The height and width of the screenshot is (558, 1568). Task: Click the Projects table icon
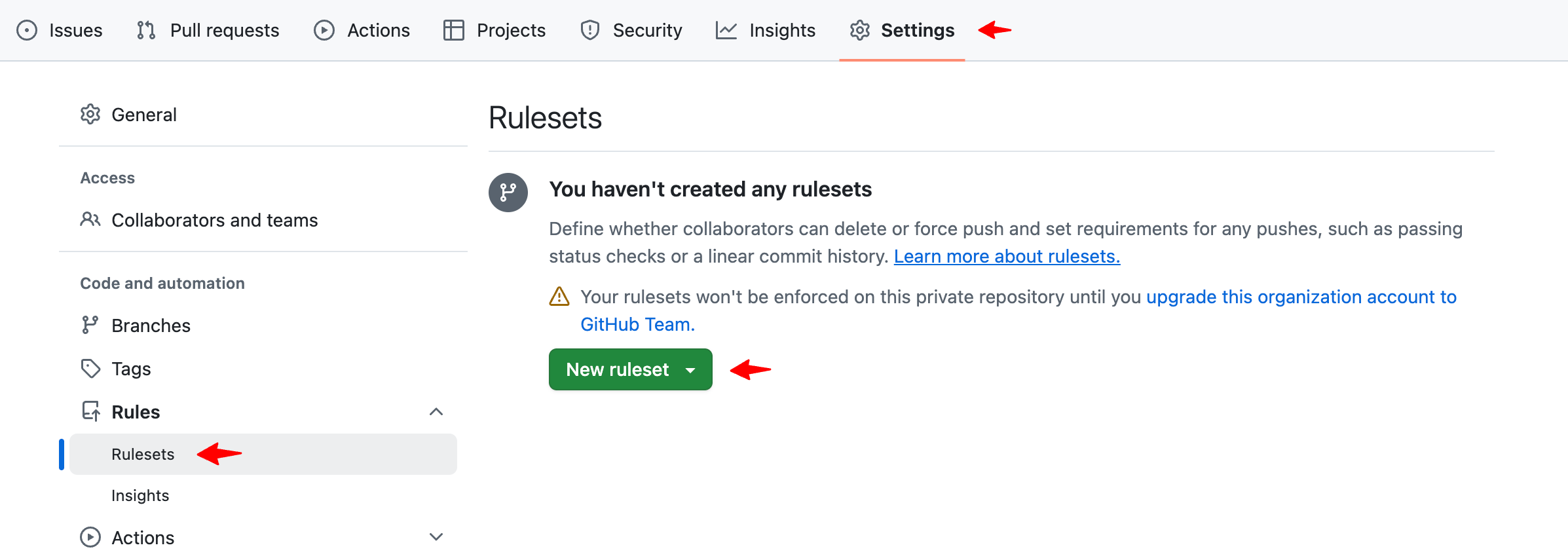[x=453, y=29]
